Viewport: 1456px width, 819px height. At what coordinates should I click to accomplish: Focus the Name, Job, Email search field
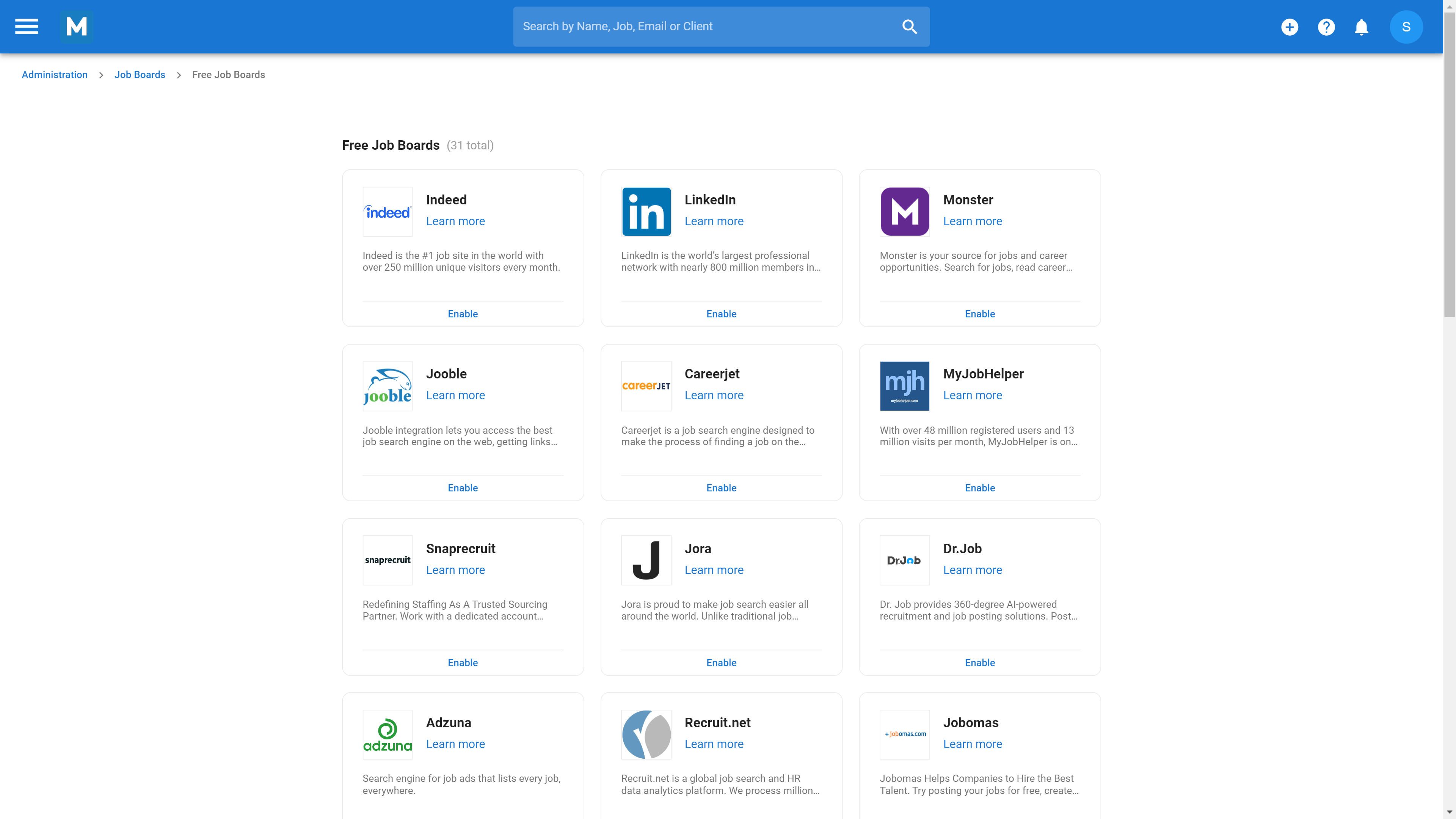tap(706, 27)
